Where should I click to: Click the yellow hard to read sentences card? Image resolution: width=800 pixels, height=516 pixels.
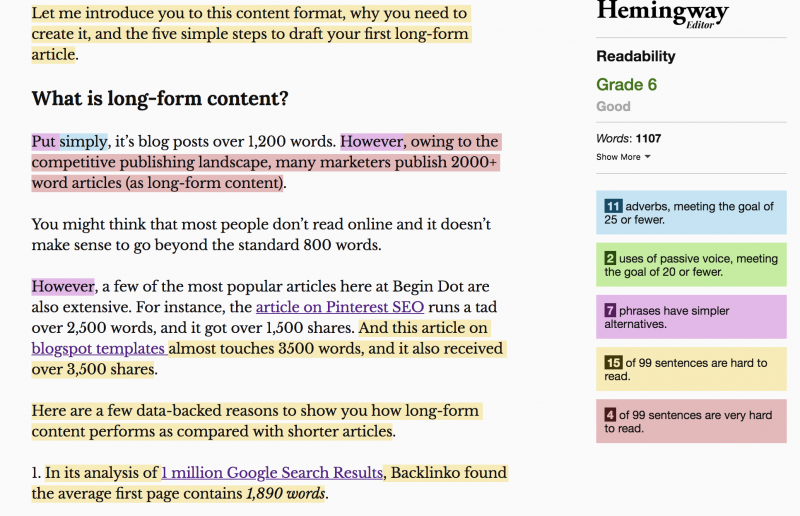click(691, 369)
